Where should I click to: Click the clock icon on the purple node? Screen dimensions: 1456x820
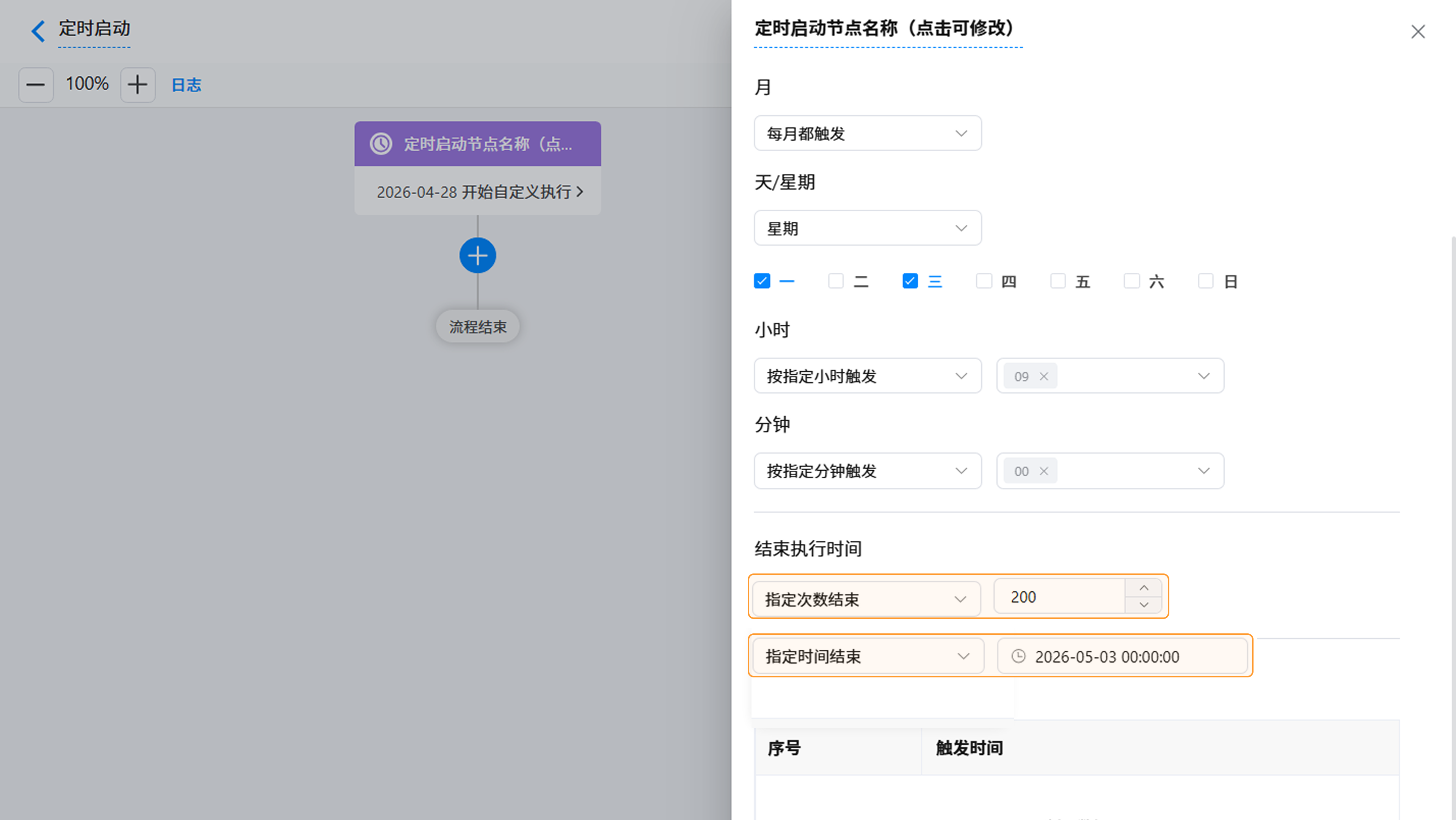tap(381, 144)
